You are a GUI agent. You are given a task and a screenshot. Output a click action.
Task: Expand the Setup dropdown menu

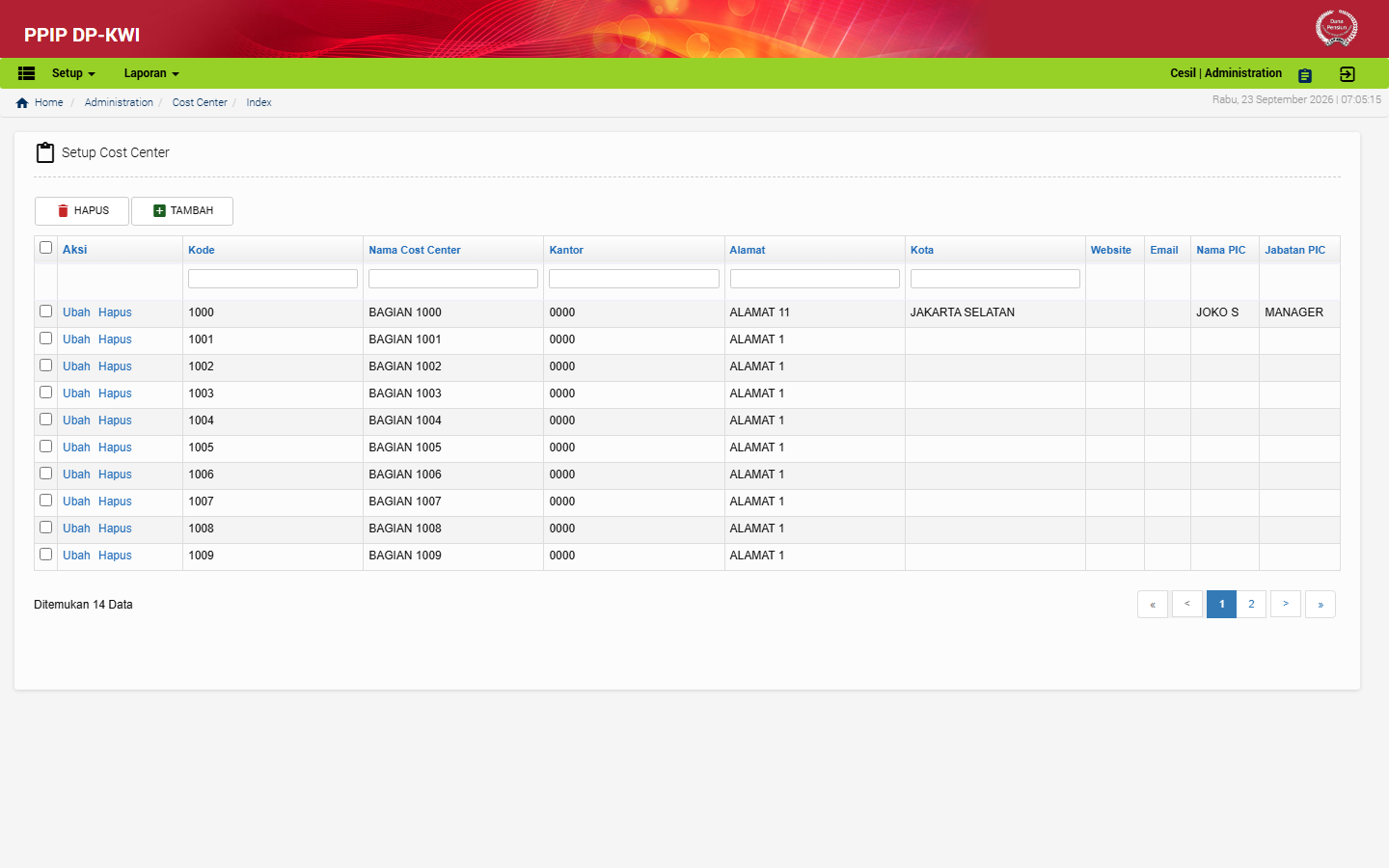(x=73, y=73)
